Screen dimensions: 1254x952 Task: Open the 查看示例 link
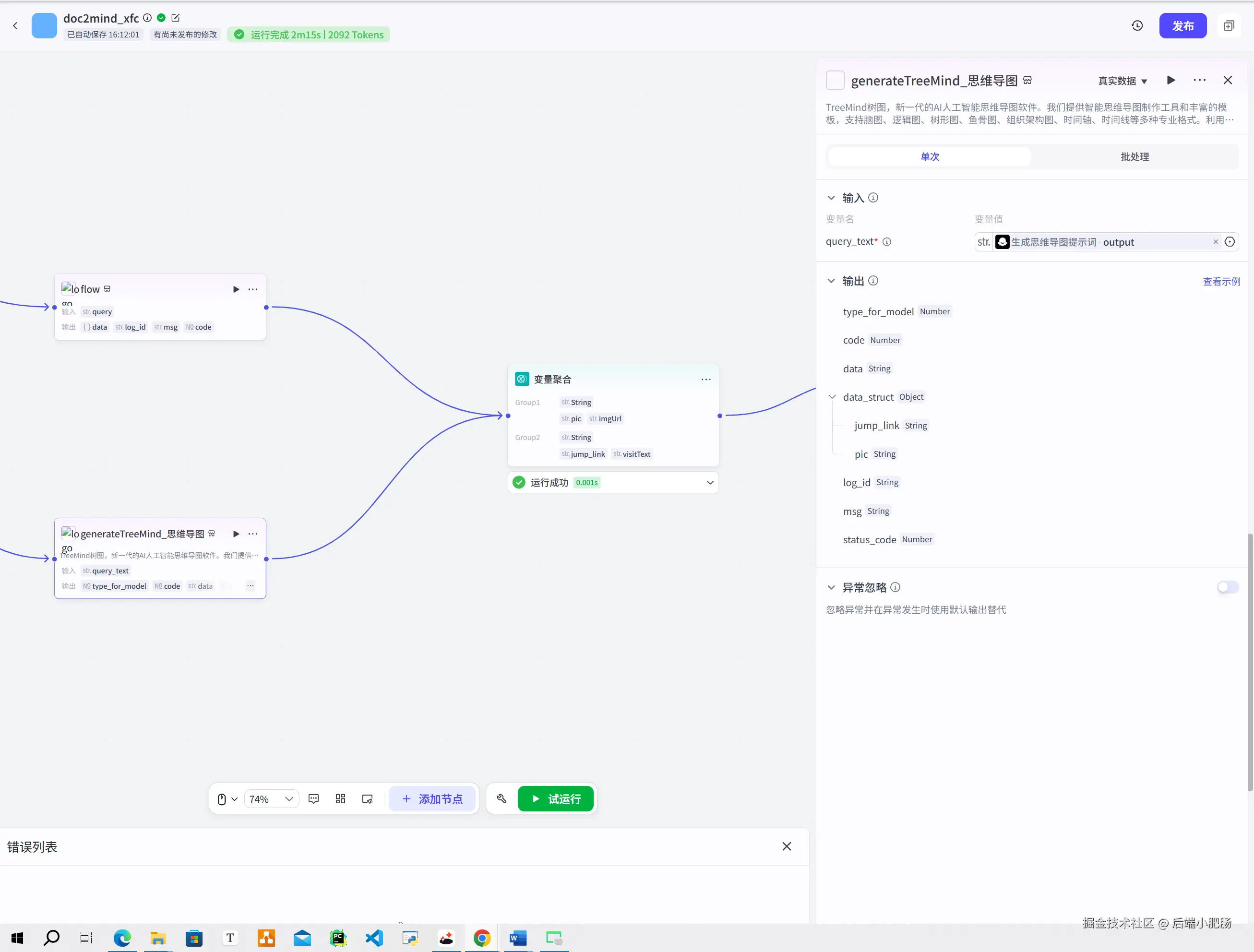pyautogui.click(x=1221, y=281)
